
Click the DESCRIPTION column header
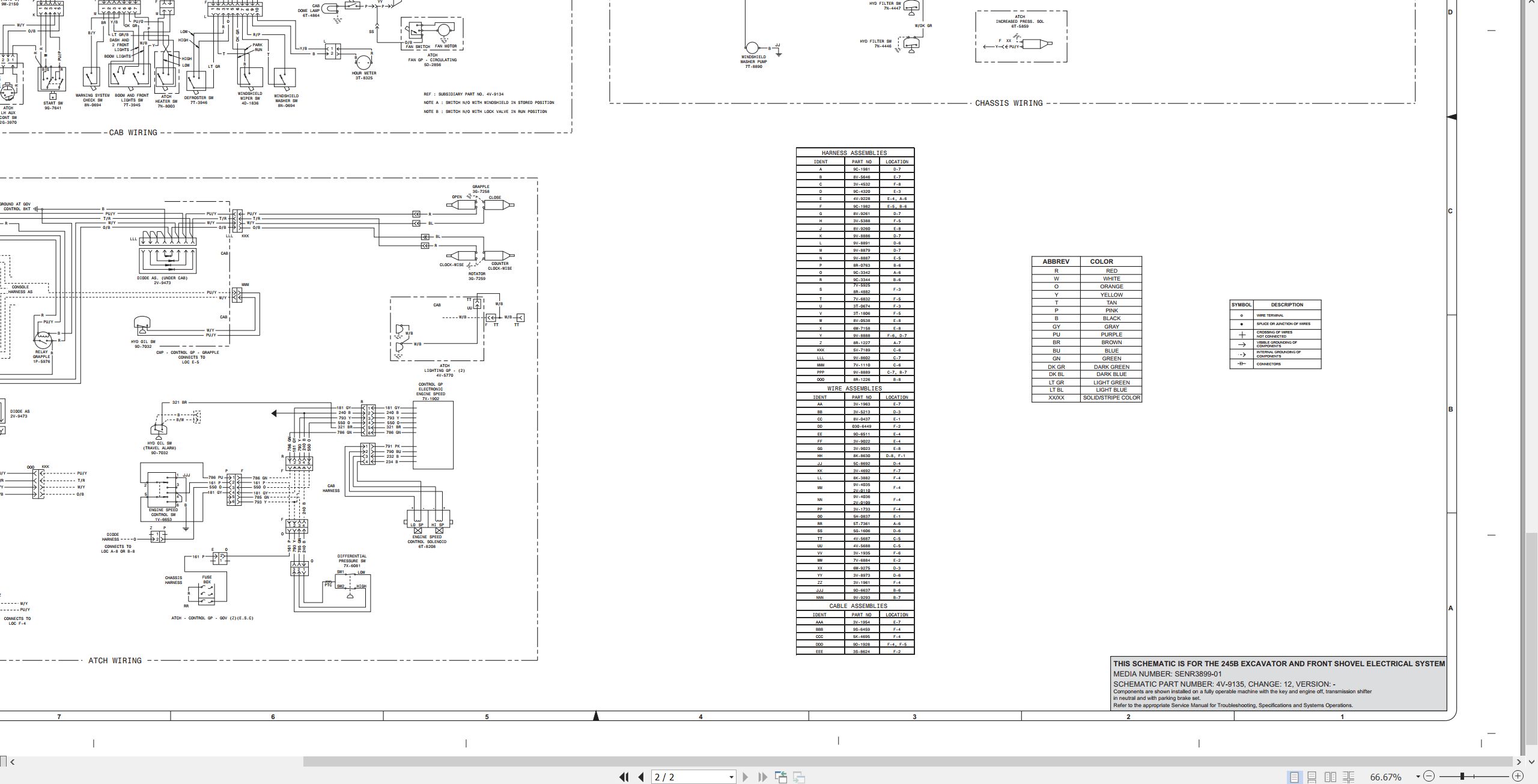[x=1287, y=305]
